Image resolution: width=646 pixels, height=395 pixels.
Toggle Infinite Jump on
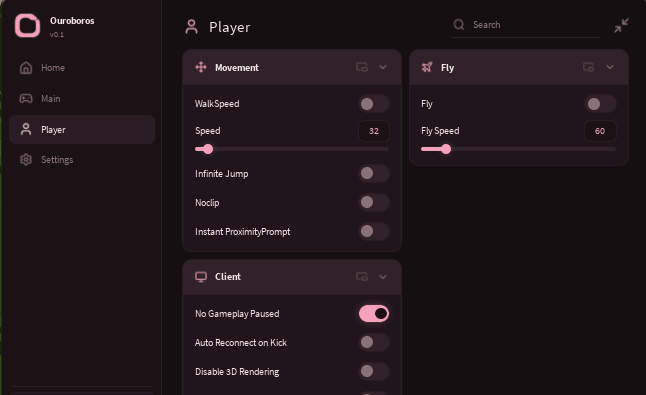(374, 173)
